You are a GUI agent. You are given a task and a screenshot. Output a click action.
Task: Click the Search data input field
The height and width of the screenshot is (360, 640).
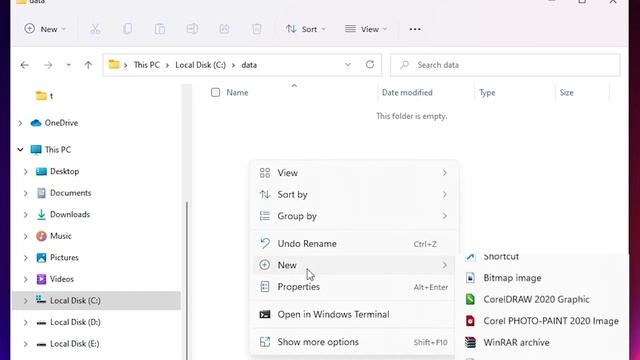click(505, 65)
